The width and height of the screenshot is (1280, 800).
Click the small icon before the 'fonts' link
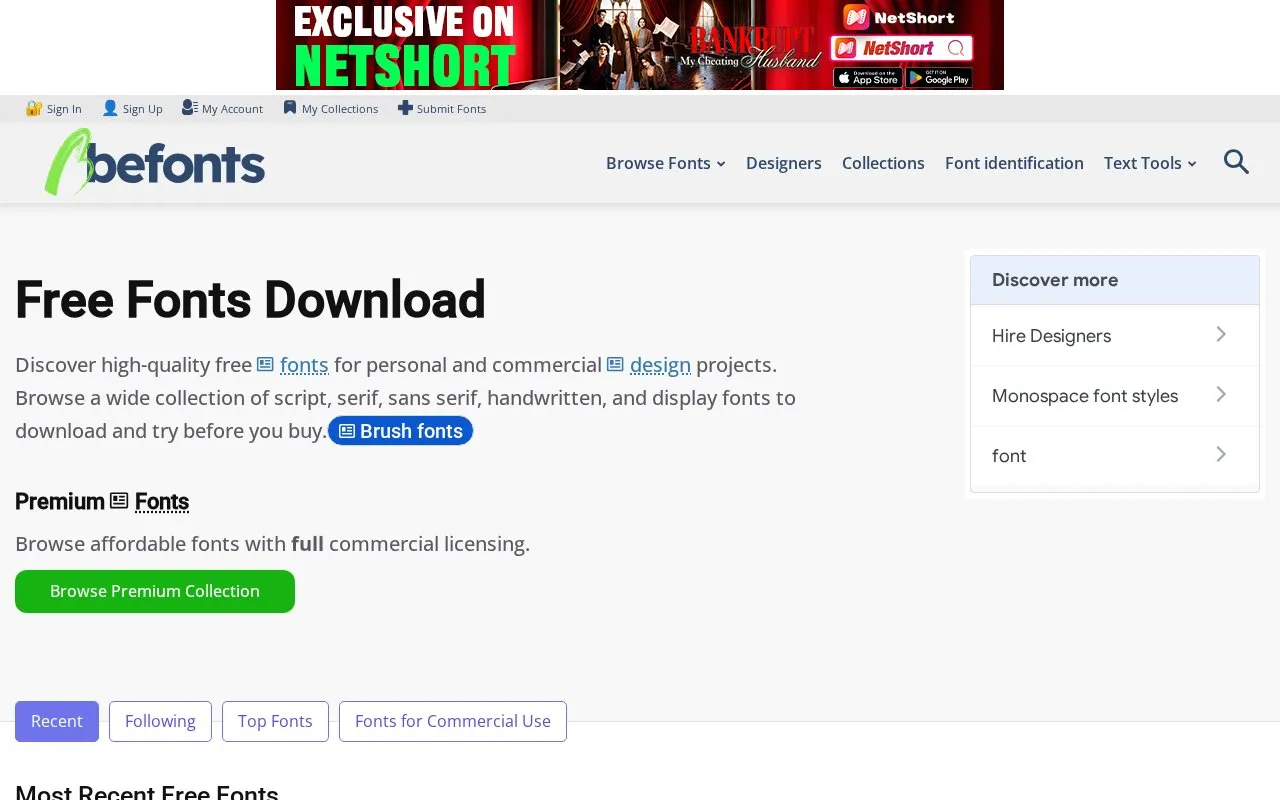[x=265, y=365]
